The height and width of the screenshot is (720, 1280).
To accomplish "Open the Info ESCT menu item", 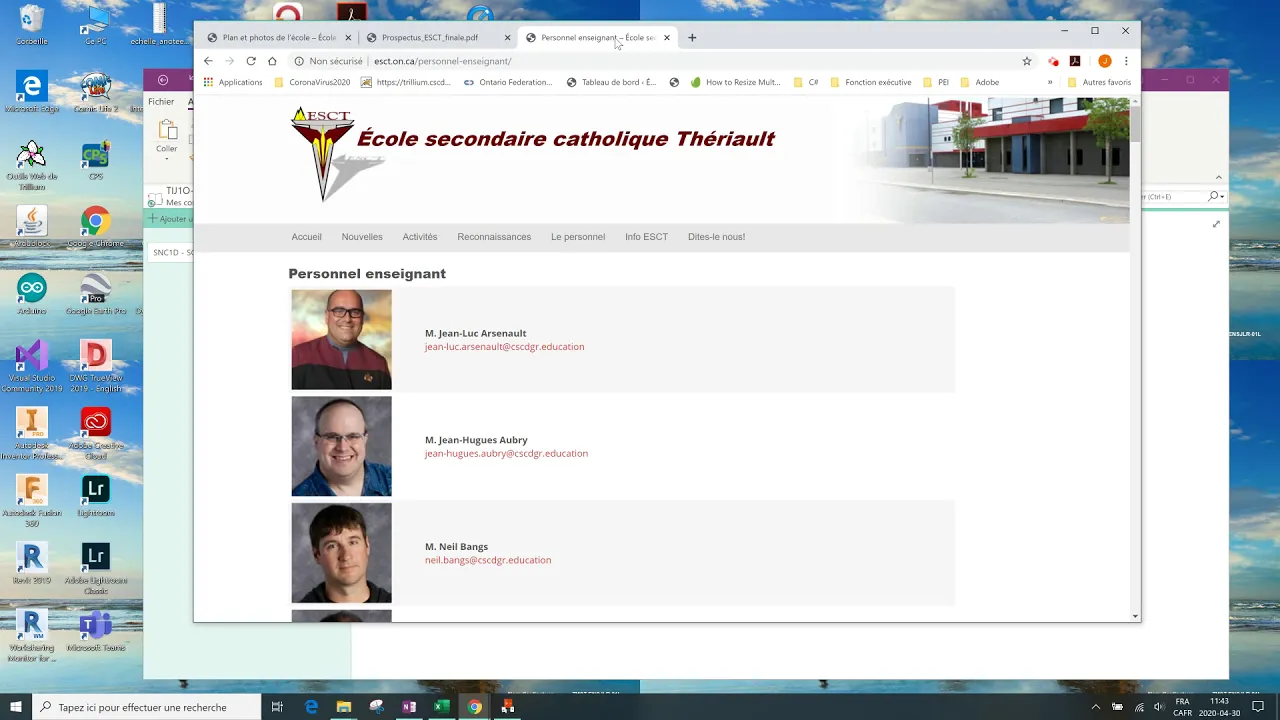I will click(646, 237).
